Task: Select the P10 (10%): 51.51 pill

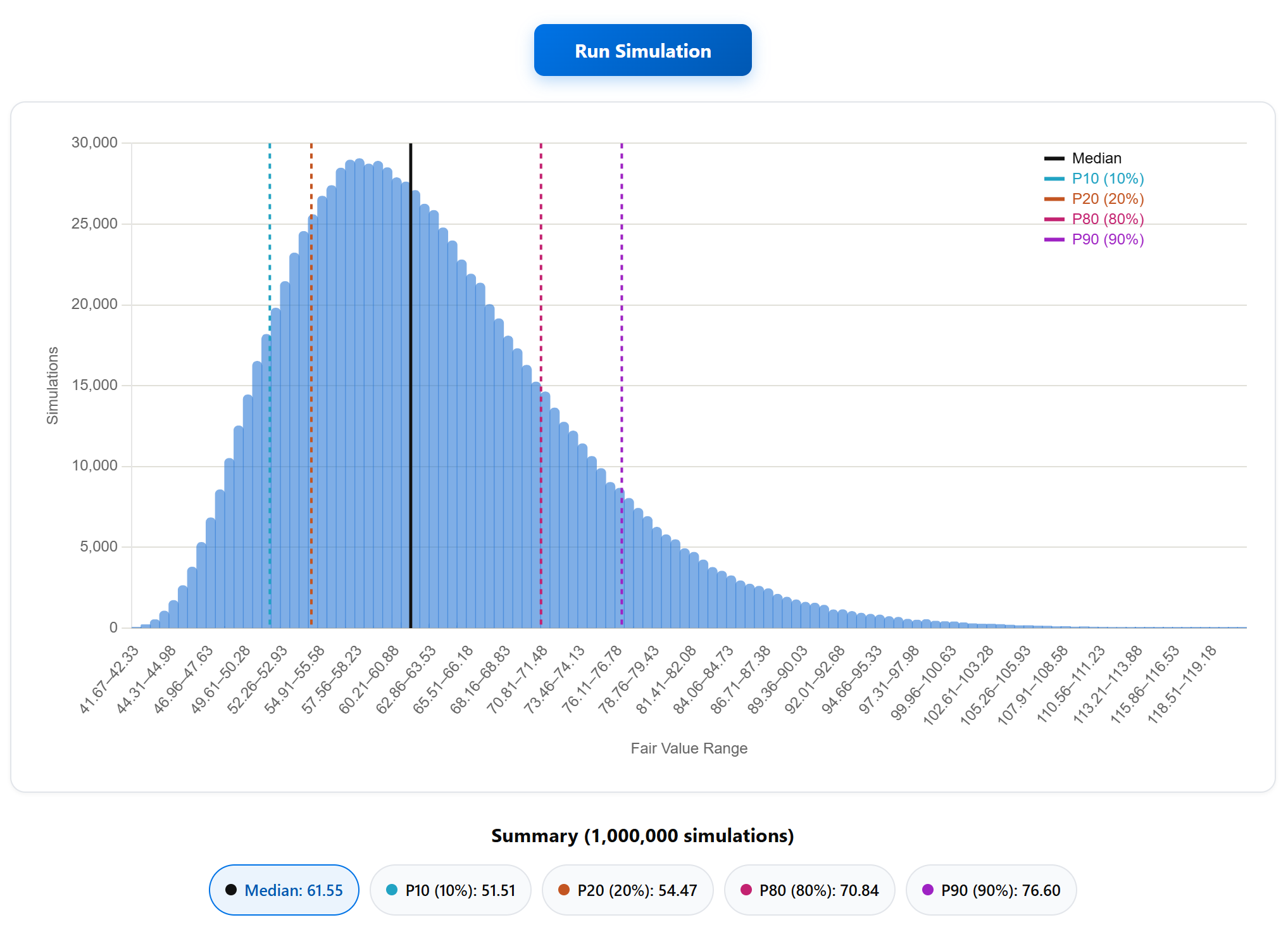Action: tap(451, 890)
